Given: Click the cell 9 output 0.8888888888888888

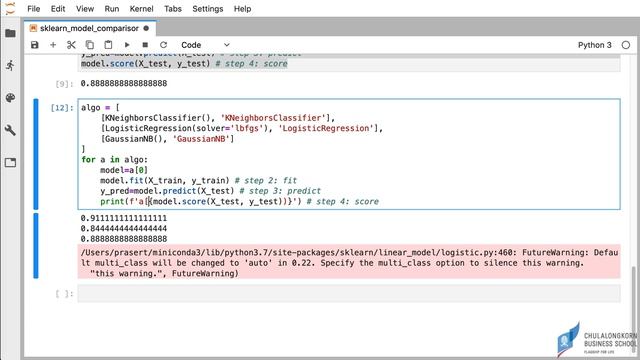Looking at the screenshot, I should (x=124, y=83).
